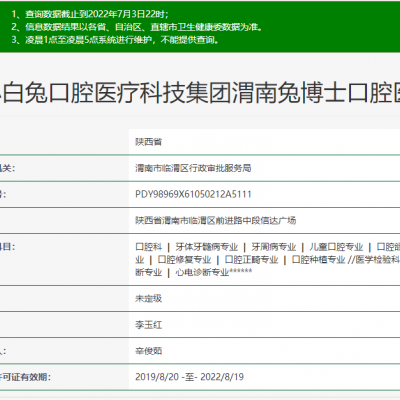
Task: Click the approval authority 渭南市临渭区行政审批服务局
Action: tap(193, 168)
